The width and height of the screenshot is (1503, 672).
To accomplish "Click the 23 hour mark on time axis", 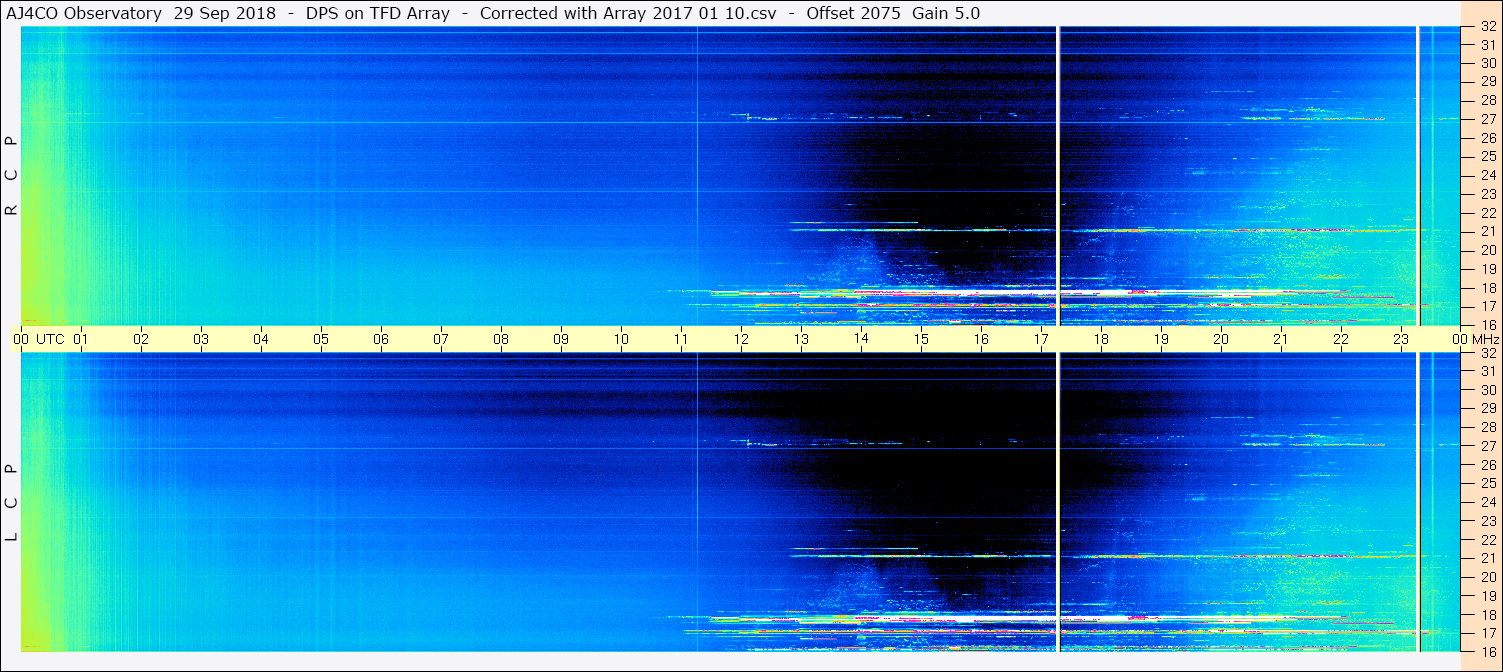I will (1401, 339).
